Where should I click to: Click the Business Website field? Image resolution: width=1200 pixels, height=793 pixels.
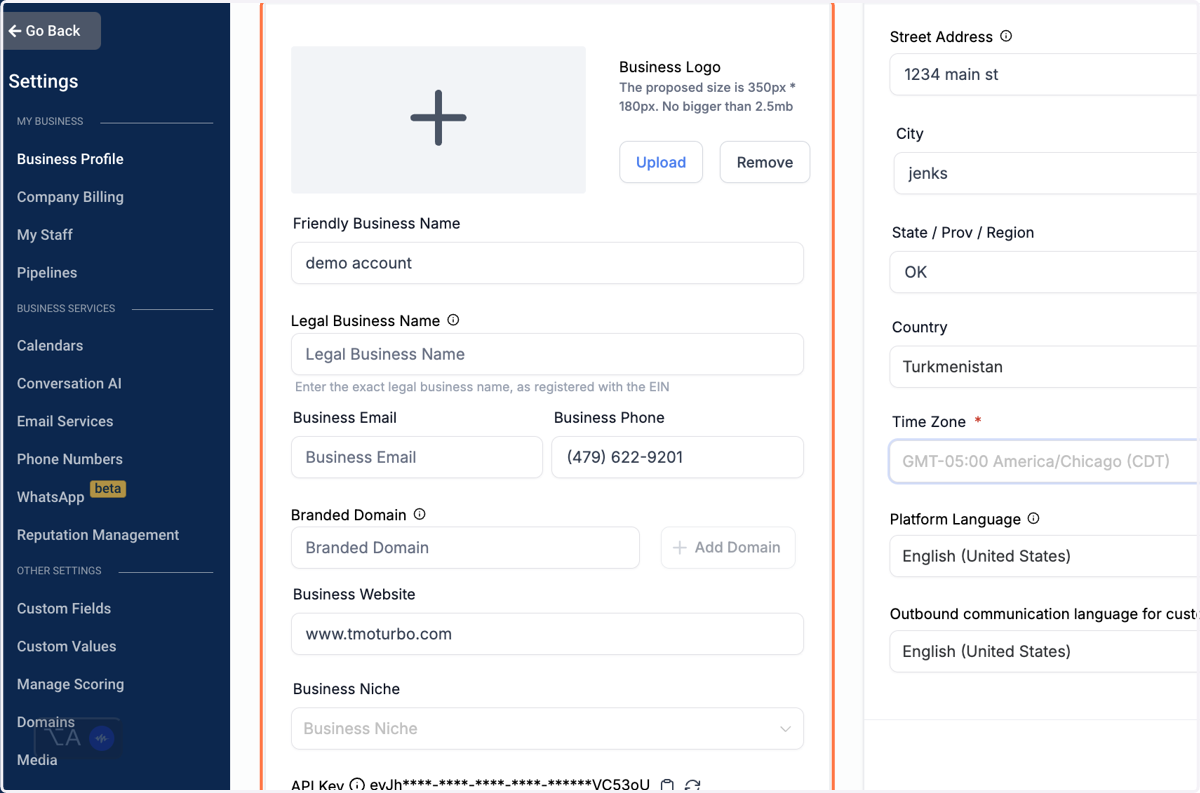tap(547, 634)
